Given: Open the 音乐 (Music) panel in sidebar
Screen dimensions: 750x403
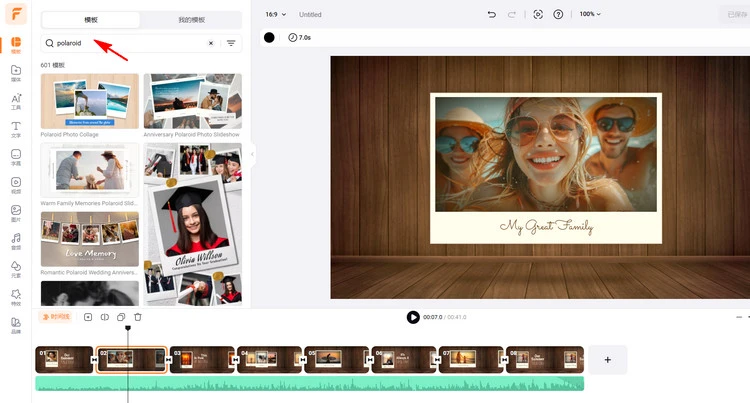Looking at the screenshot, I should click(x=16, y=241).
